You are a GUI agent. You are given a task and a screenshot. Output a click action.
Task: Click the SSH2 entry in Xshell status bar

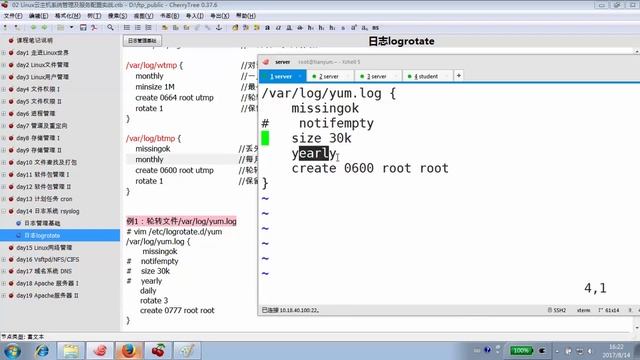tap(557, 311)
